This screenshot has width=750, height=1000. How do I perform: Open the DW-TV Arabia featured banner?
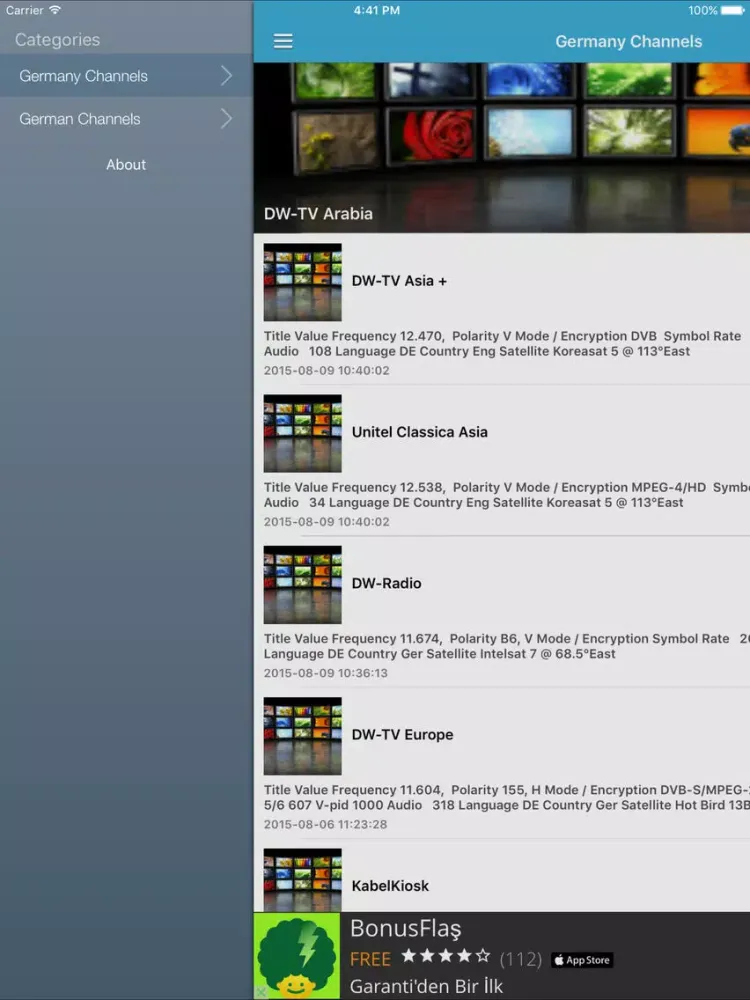click(501, 147)
